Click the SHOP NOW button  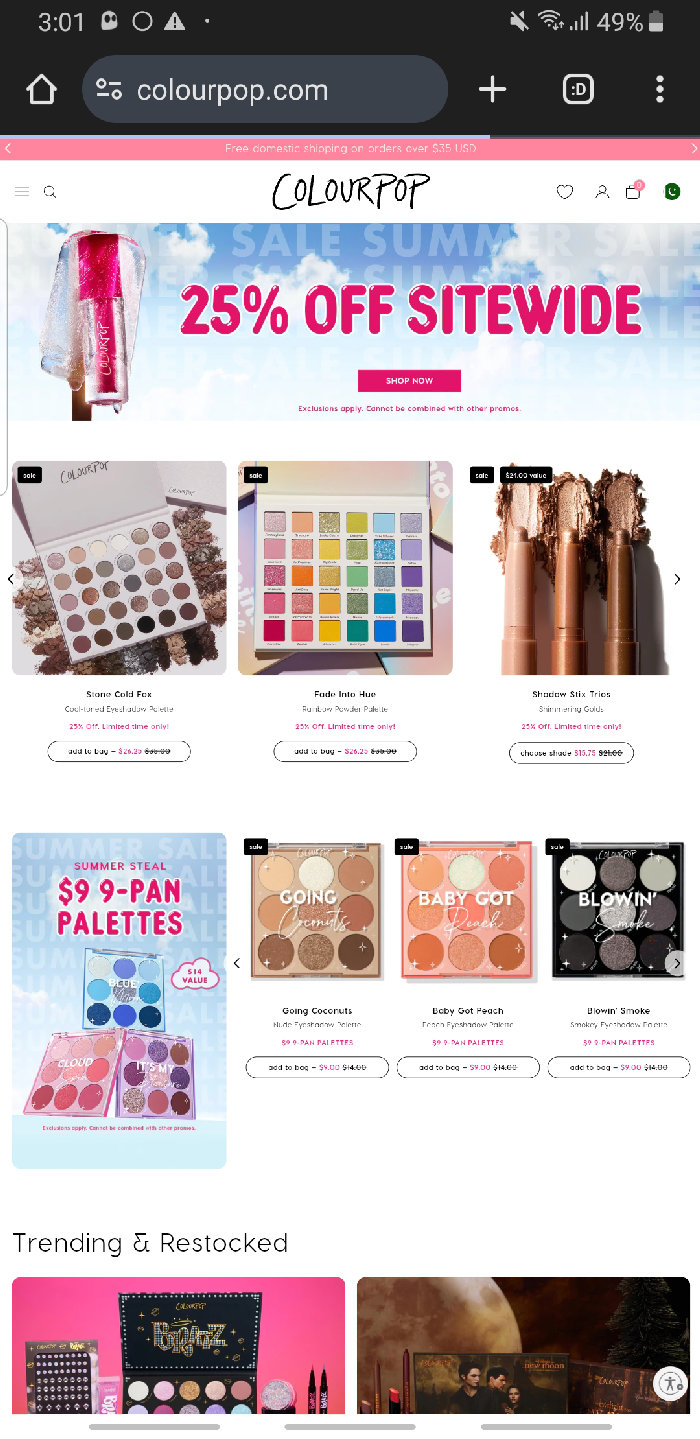coord(409,381)
